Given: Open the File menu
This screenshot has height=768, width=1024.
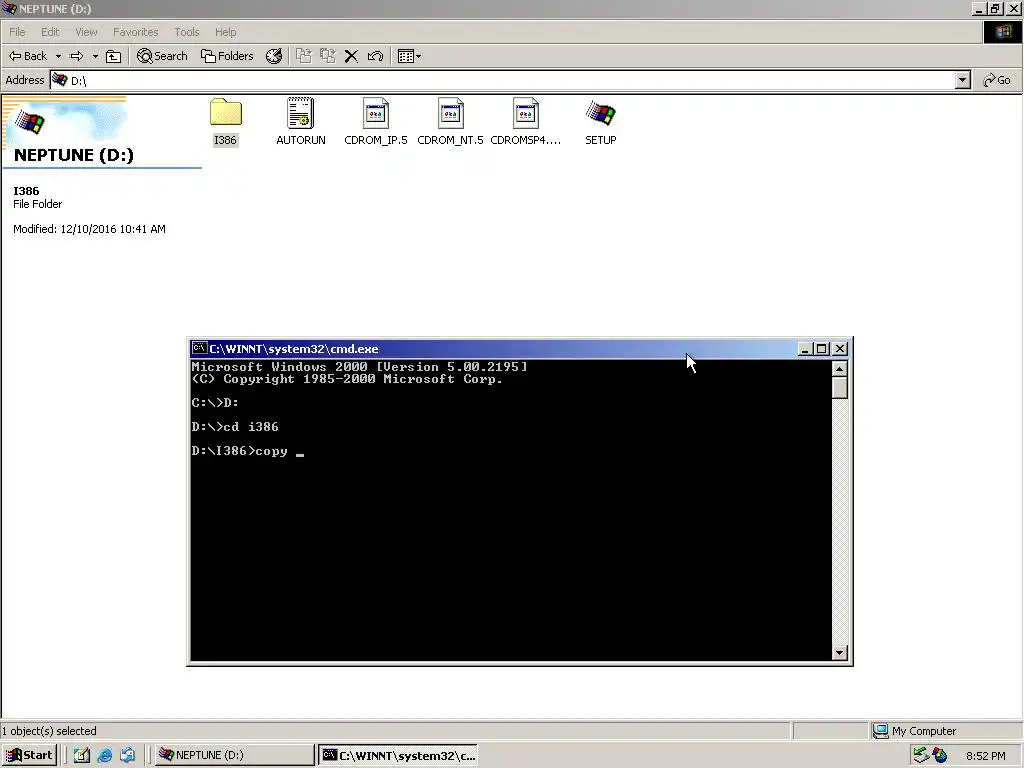Looking at the screenshot, I should pyautogui.click(x=17, y=32).
